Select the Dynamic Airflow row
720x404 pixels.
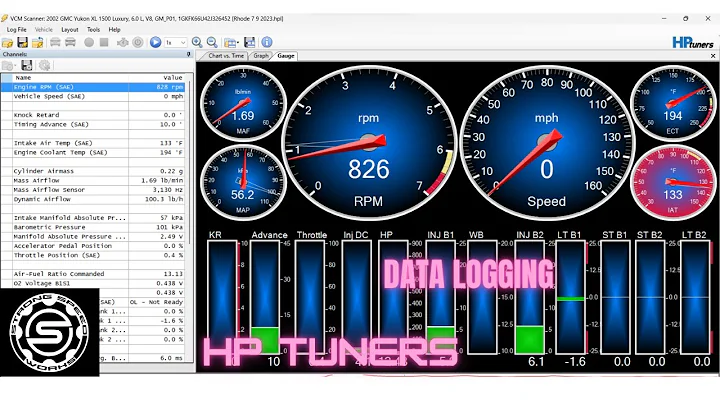tap(93, 199)
